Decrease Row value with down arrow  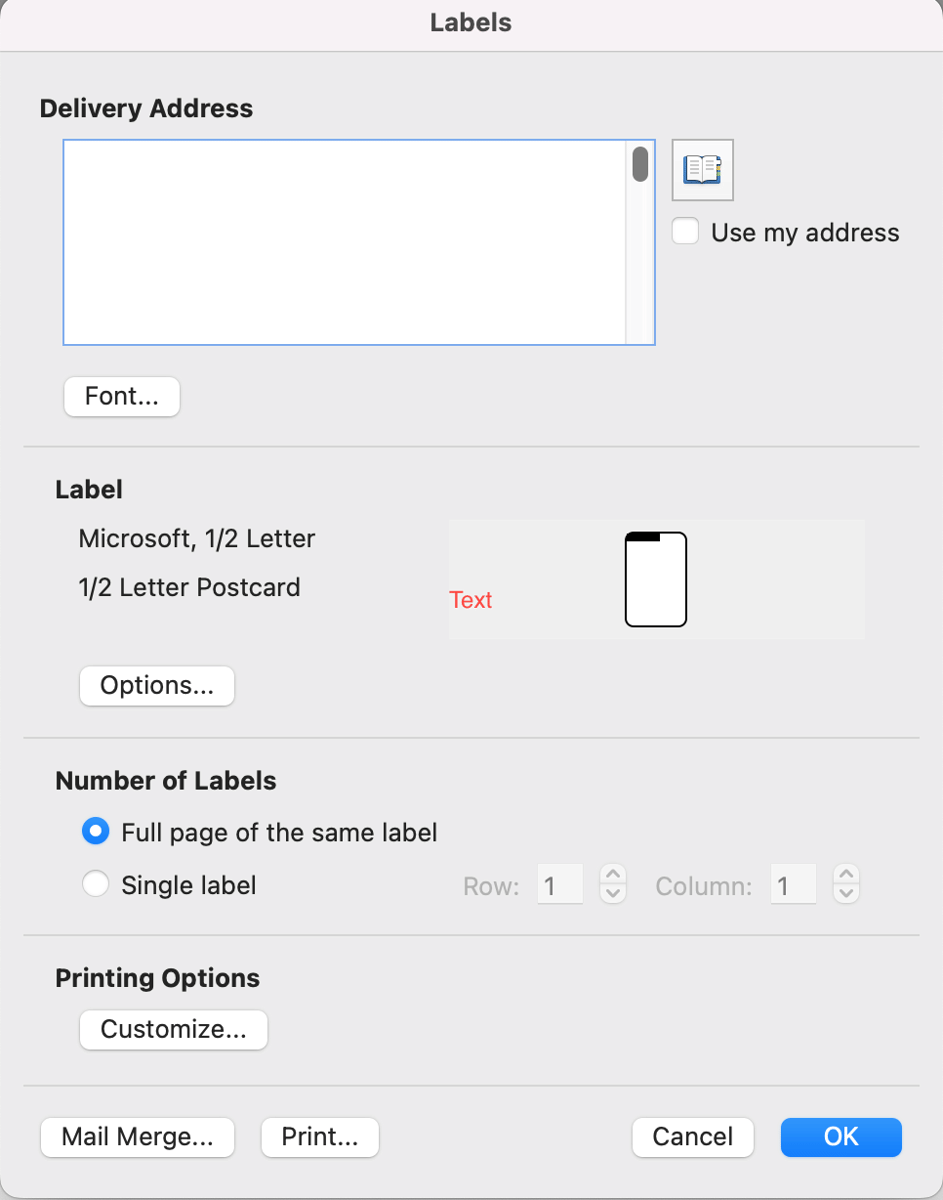click(x=613, y=894)
